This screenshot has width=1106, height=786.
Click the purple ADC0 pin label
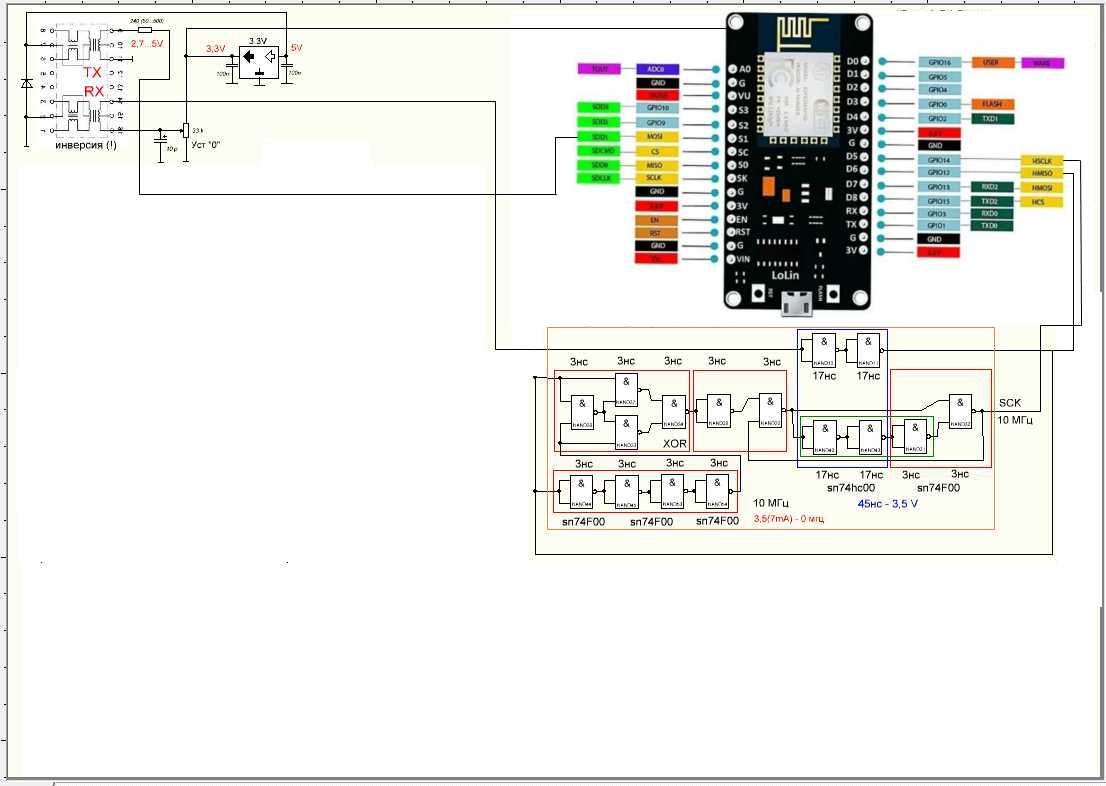[657, 69]
